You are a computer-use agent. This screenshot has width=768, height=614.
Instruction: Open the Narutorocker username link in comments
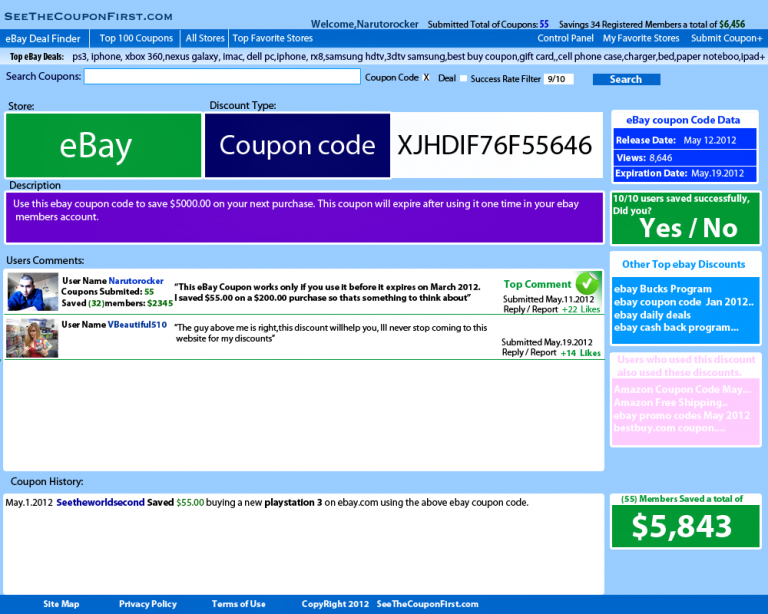[136, 281]
